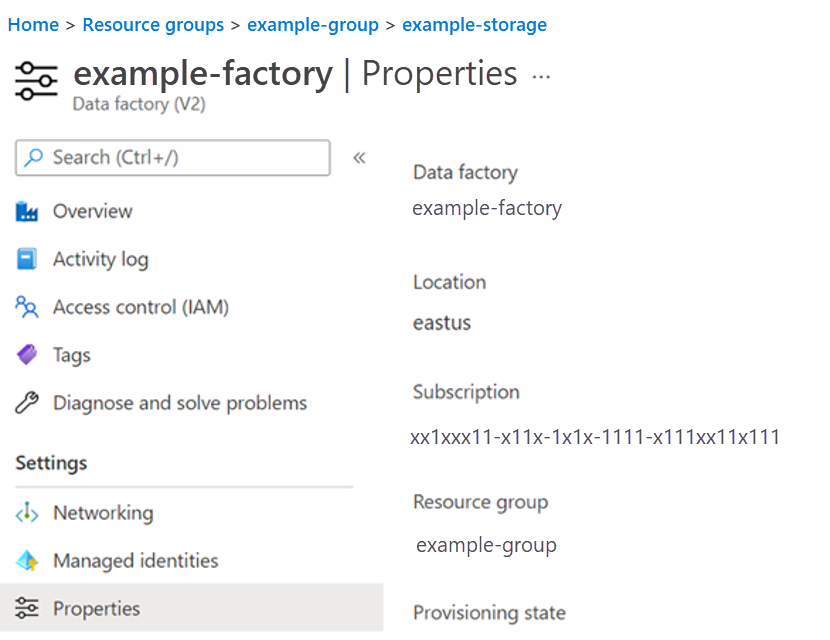
Task: Click the Properties sliders icon in the sidebar
Action: 26,608
